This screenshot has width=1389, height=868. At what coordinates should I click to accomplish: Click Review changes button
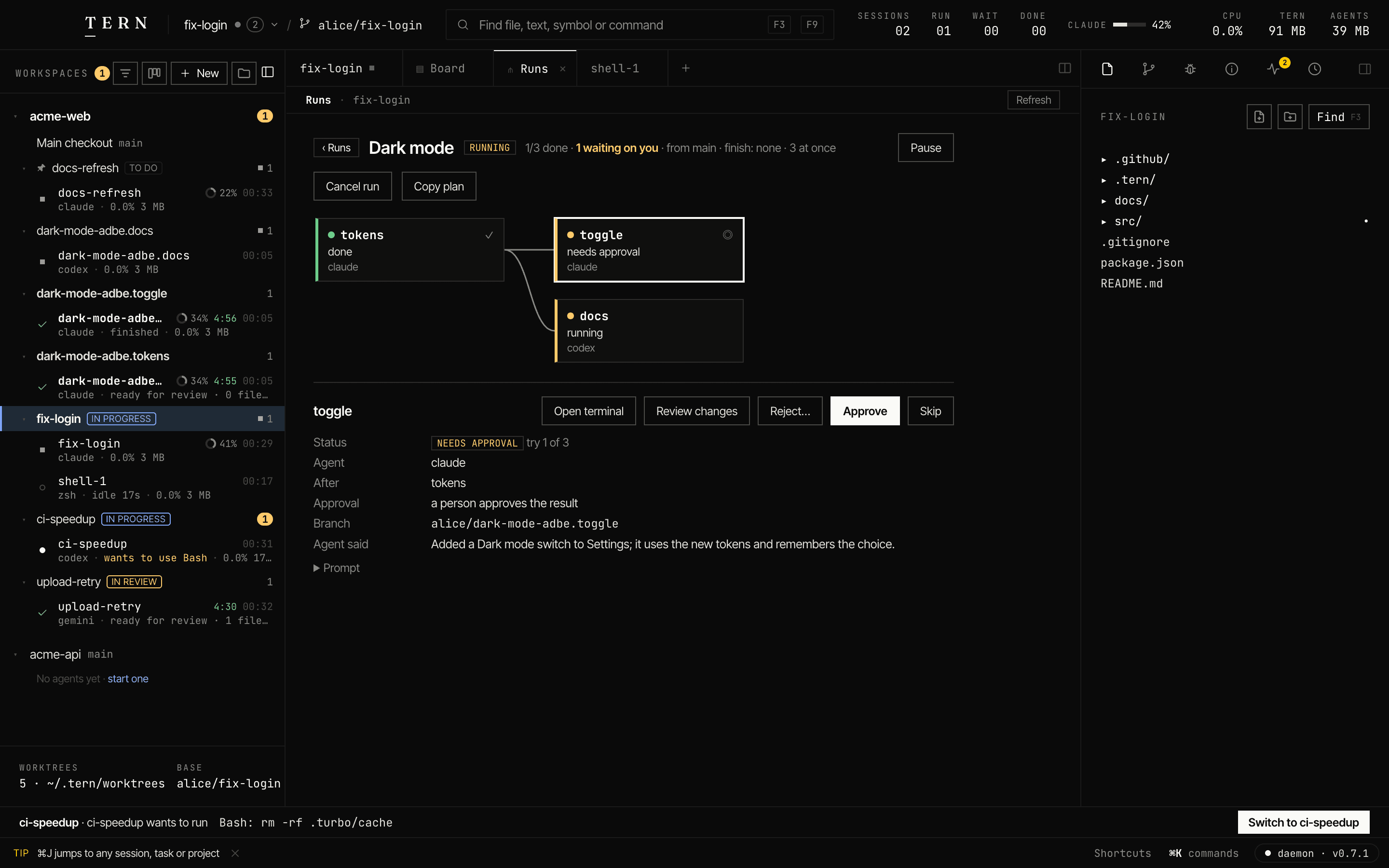pos(696,411)
